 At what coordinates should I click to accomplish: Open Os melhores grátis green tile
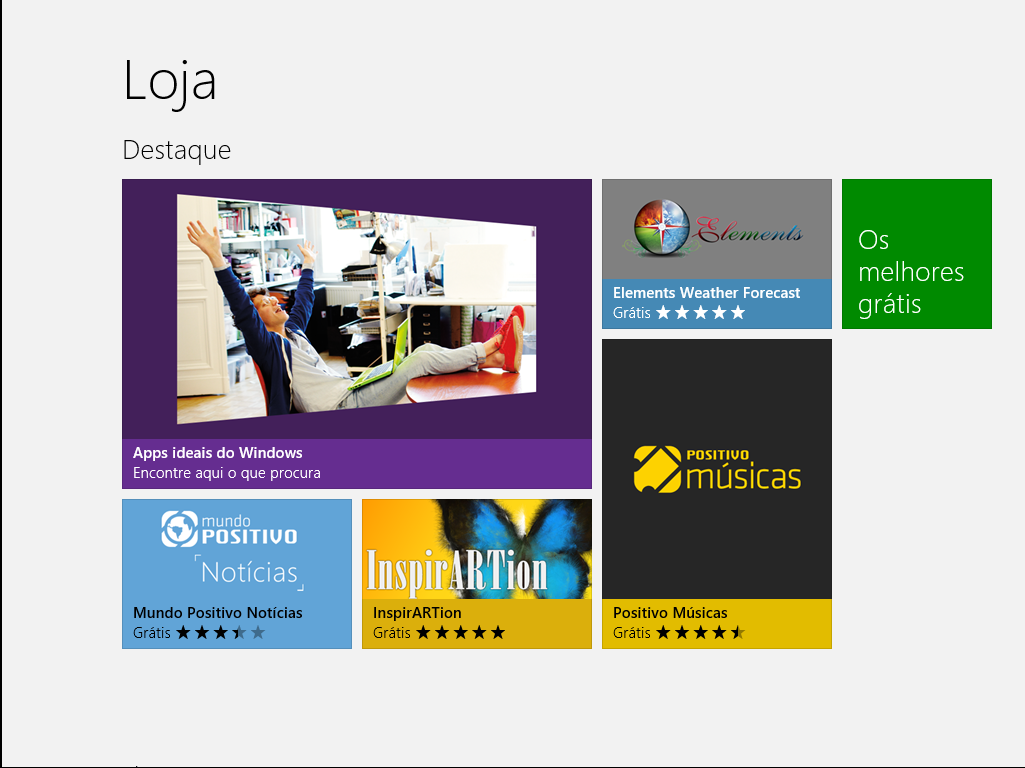tap(916, 254)
